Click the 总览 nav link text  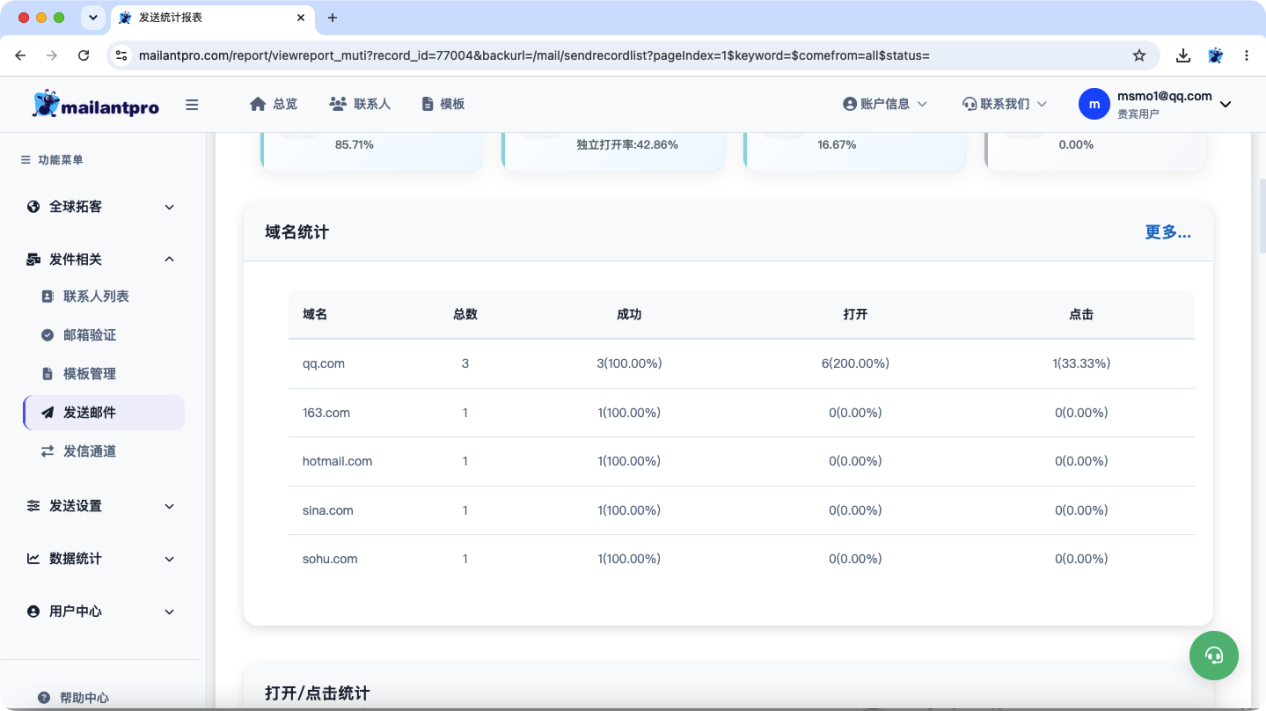285,104
